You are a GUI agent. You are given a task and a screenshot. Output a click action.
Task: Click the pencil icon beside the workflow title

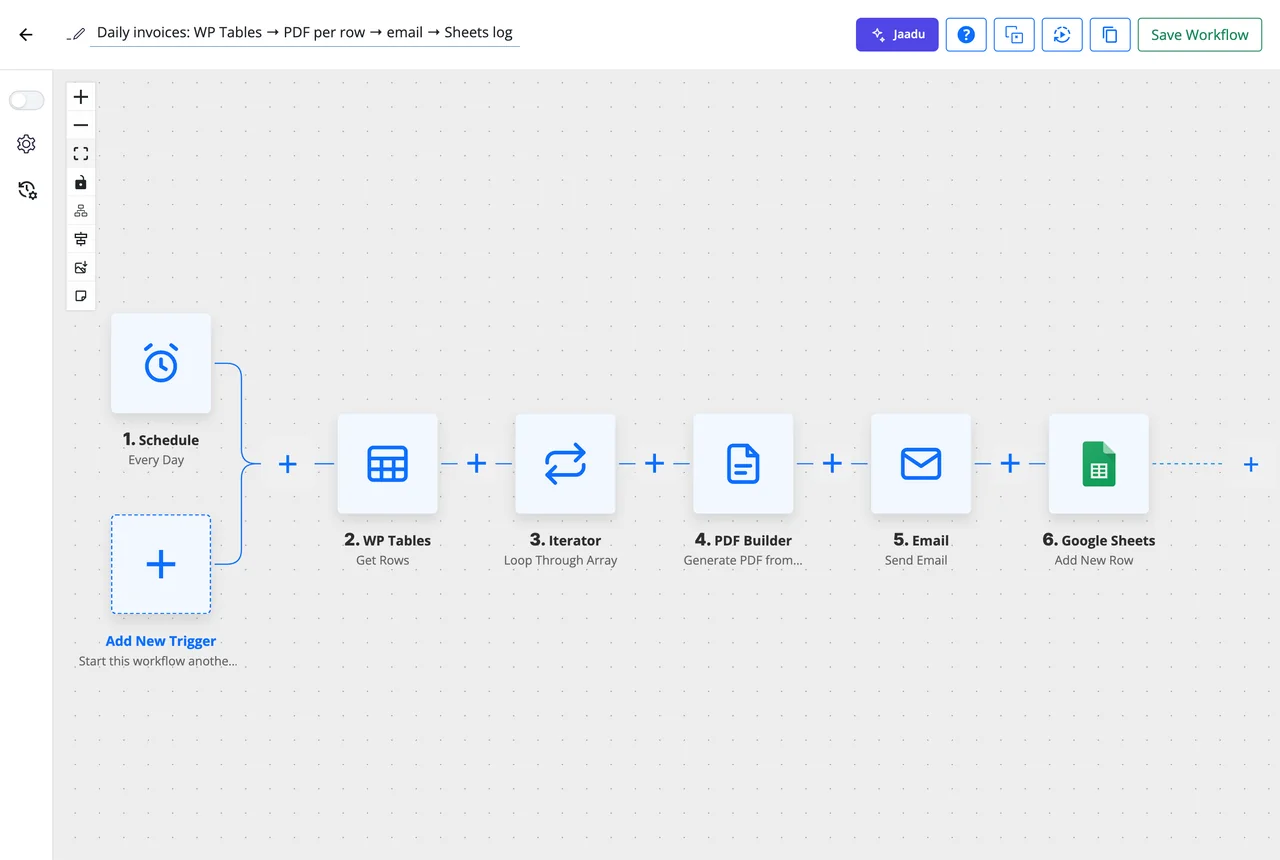coord(76,33)
